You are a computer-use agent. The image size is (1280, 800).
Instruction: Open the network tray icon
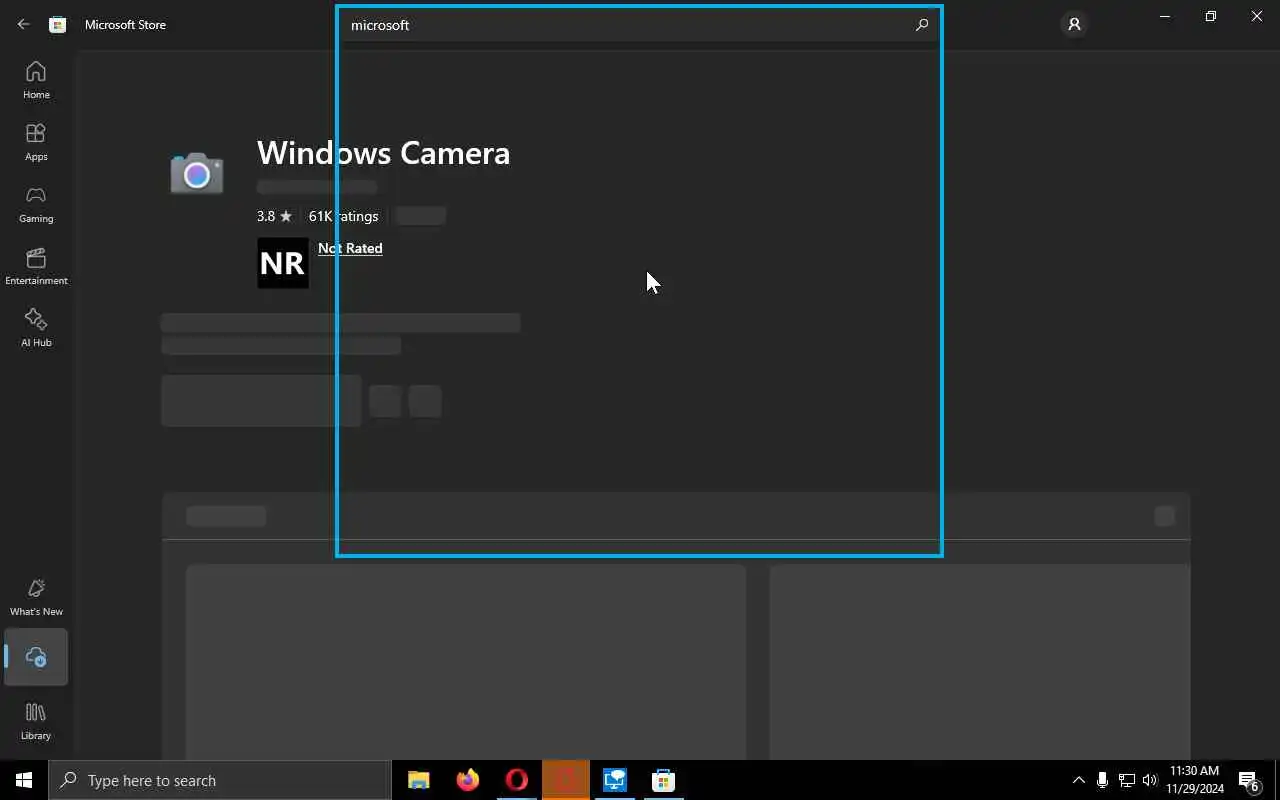1126,780
